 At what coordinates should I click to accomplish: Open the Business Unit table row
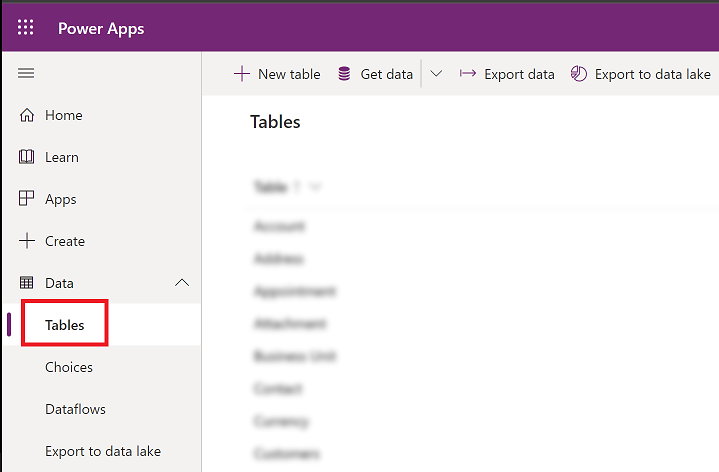click(x=295, y=356)
